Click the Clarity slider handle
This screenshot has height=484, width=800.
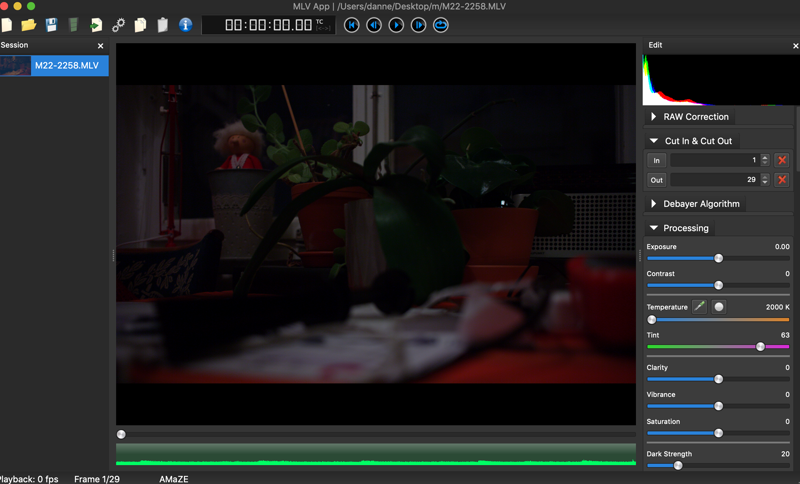(x=718, y=379)
